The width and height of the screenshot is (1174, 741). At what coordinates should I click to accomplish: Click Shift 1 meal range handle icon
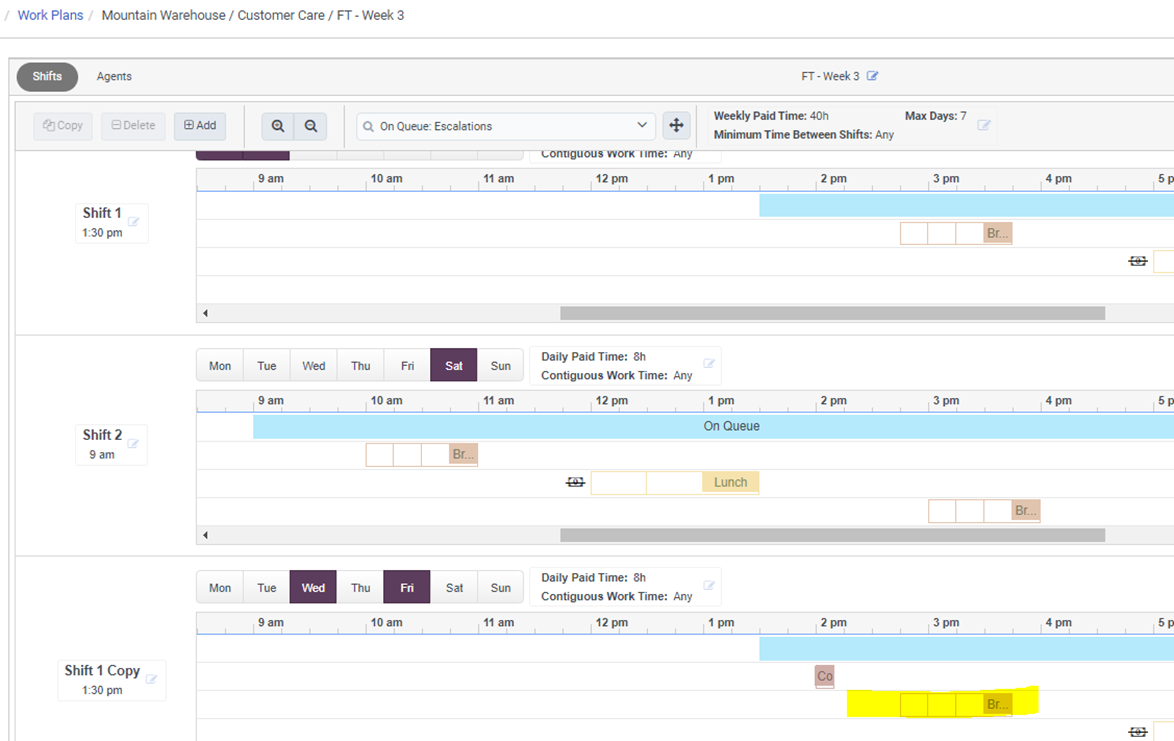(x=1137, y=260)
